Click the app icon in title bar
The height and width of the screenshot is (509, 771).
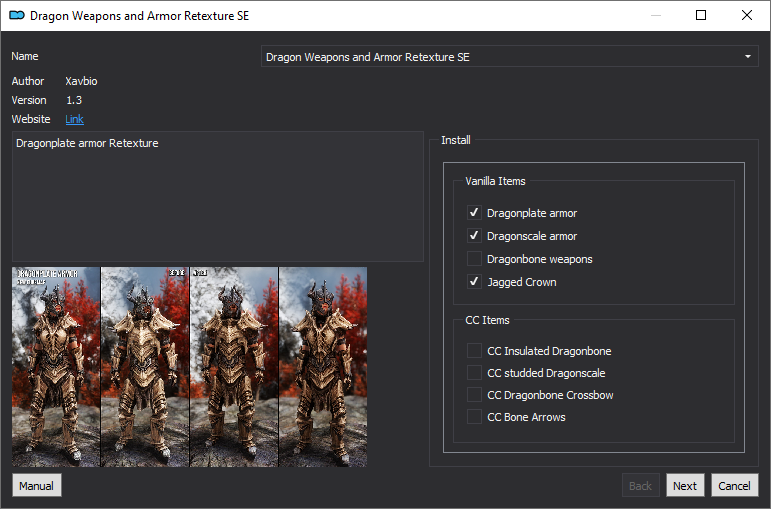(17, 16)
